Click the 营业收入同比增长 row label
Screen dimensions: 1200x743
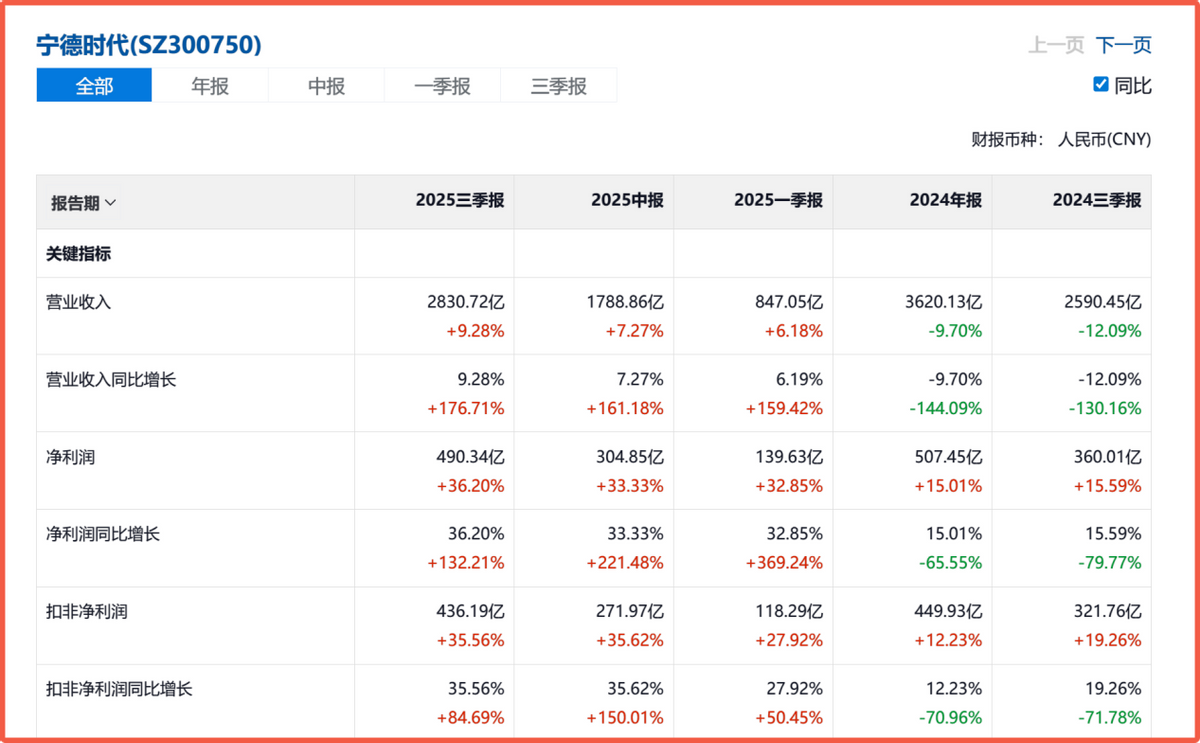[x=111, y=380]
